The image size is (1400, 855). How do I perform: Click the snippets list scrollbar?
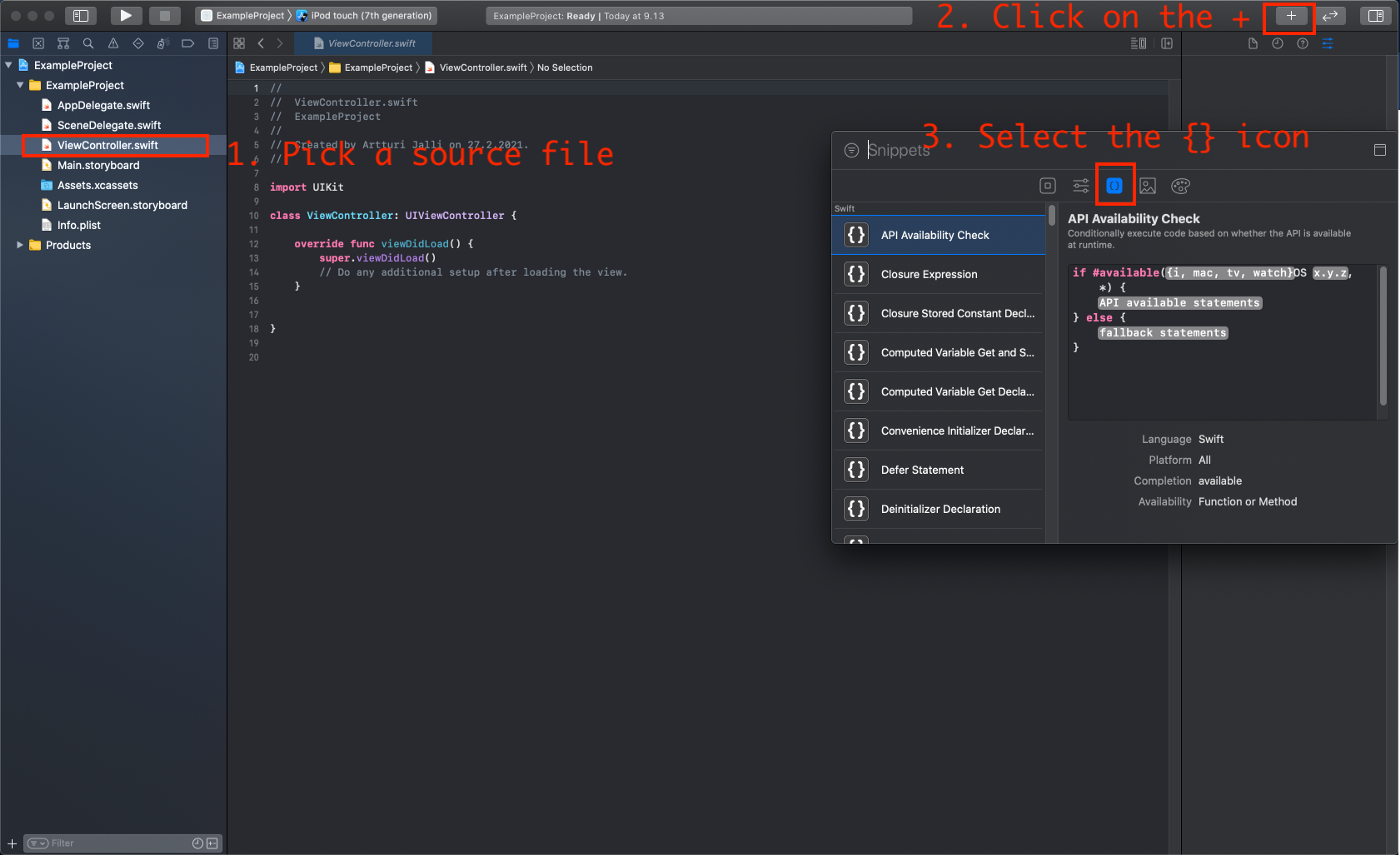tap(1051, 215)
